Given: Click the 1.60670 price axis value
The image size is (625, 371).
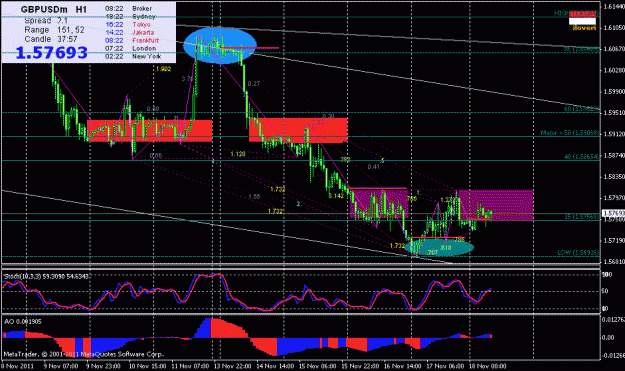Looking at the screenshot, I should coord(614,49).
